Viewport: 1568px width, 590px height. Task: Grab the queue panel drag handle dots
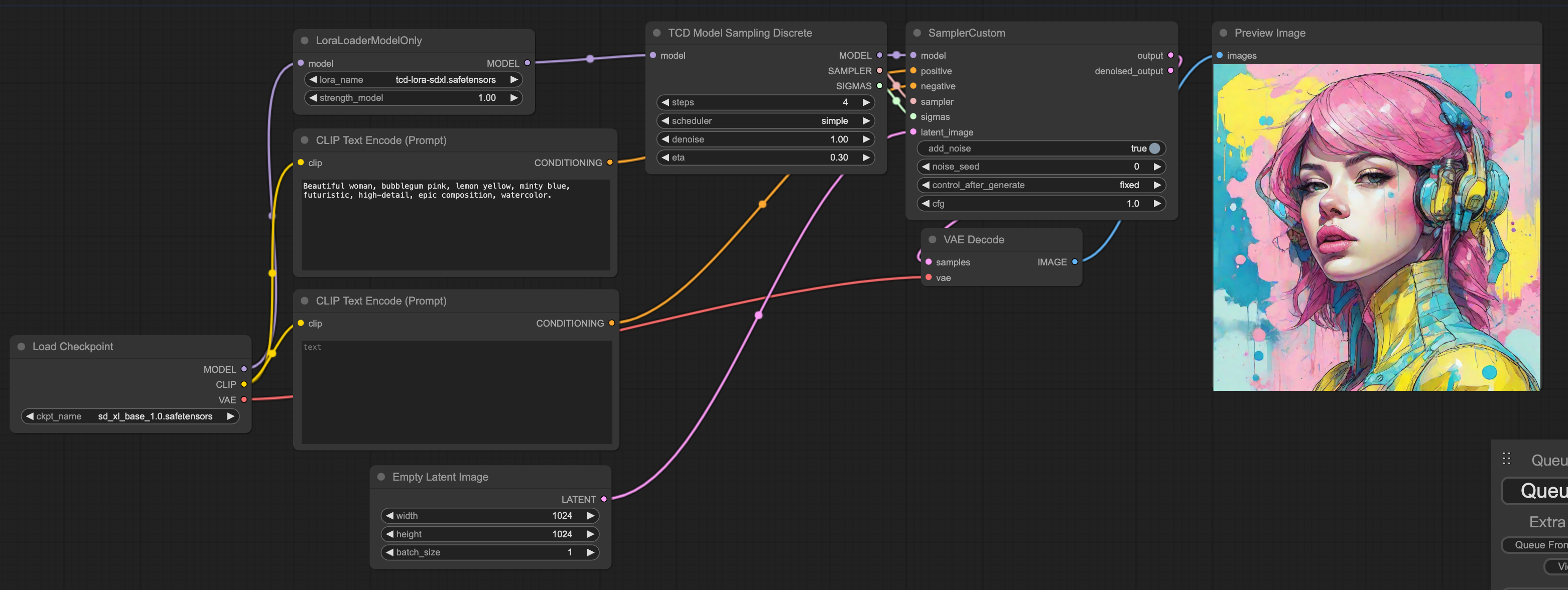[1507, 459]
